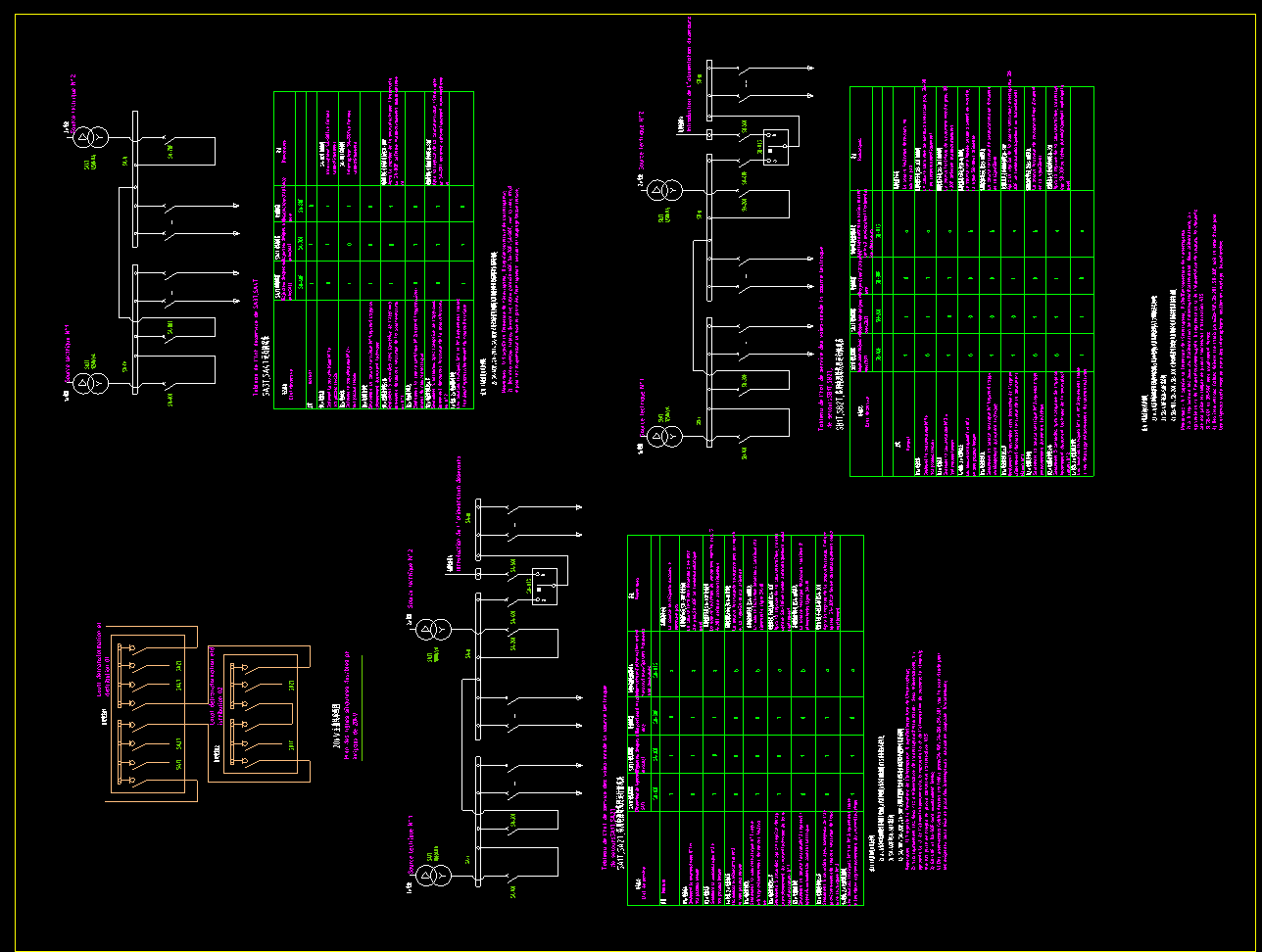The image size is (1262, 952).
Task: Select transfer switch box in SA1T,SA2T diagram
Action: pos(544,585)
